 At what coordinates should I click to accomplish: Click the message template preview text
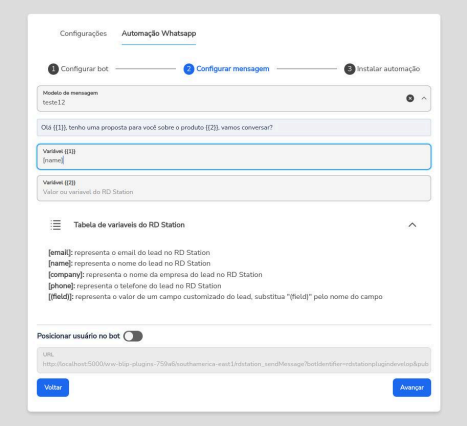pyautogui.click(x=157, y=128)
